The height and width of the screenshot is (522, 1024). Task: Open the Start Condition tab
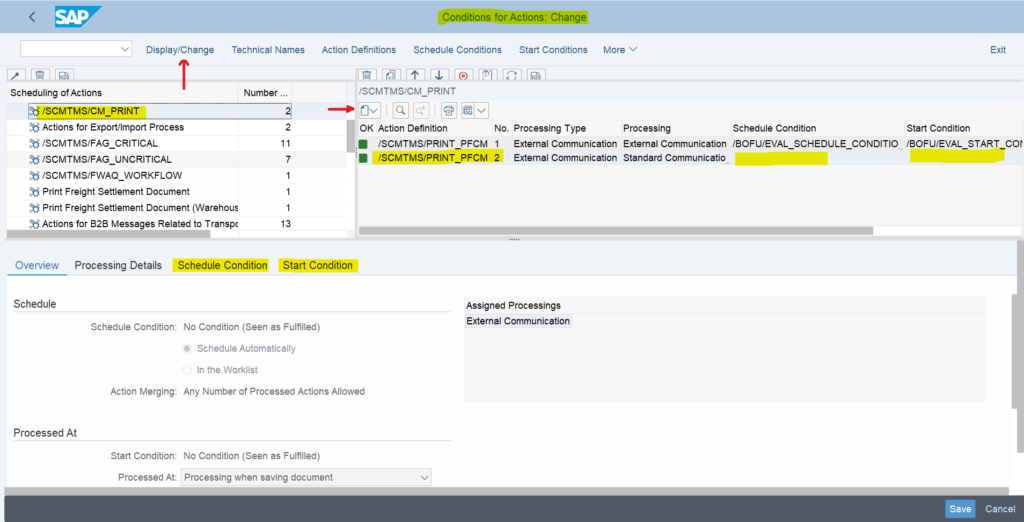point(317,265)
